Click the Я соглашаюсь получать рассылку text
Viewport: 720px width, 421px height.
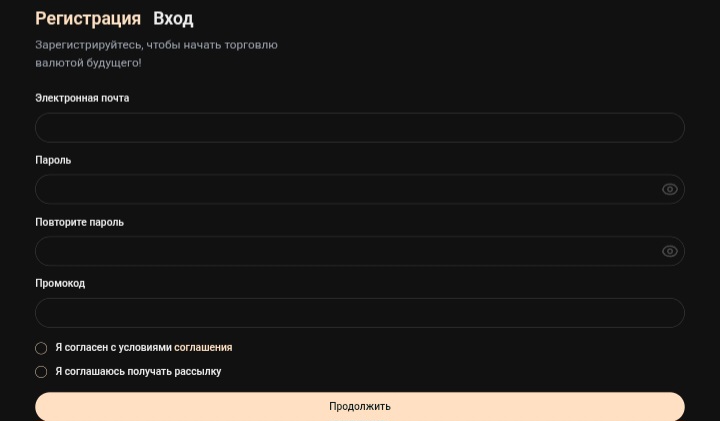pyautogui.click(x=138, y=371)
